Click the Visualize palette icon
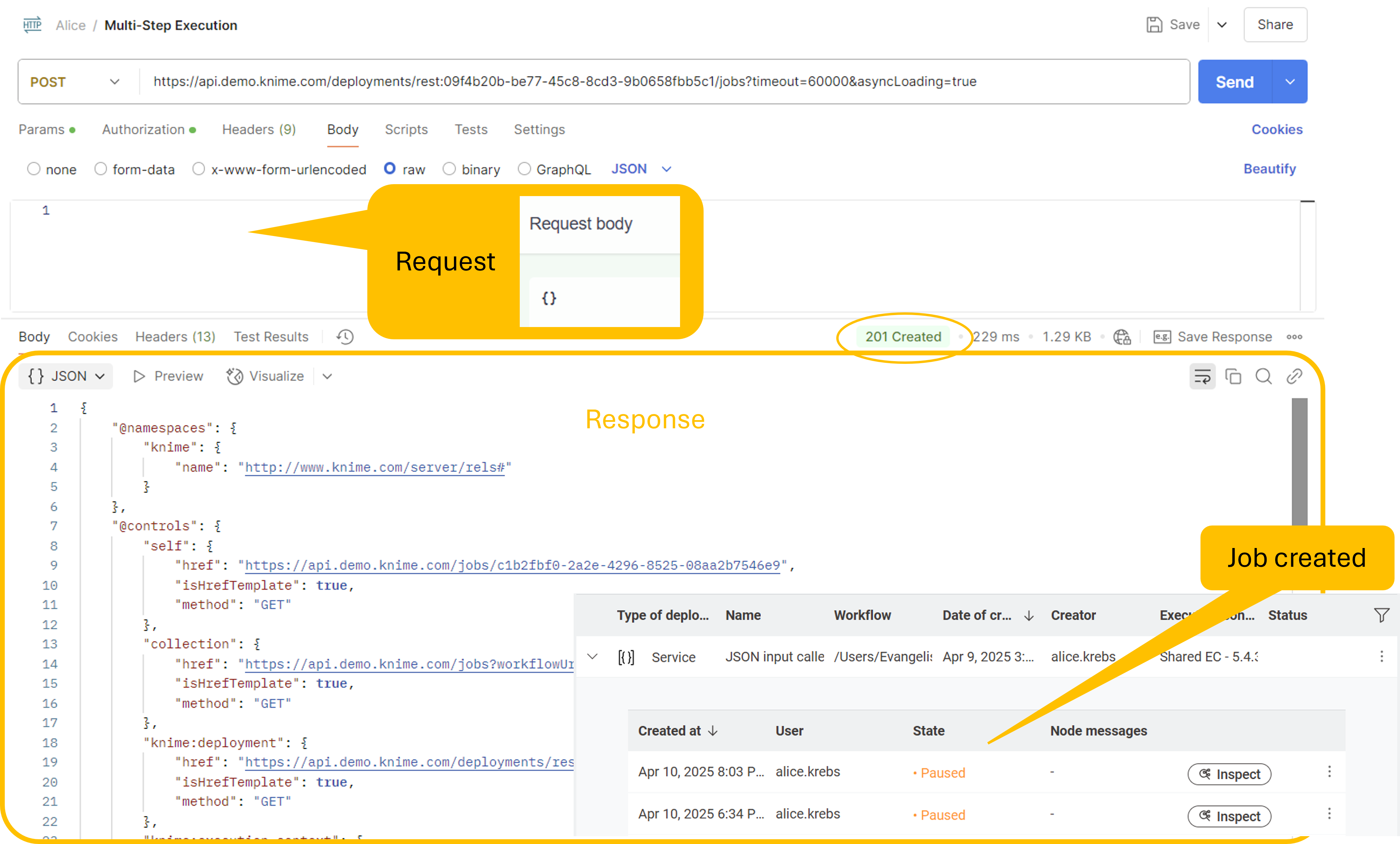1400x844 pixels. click(x=235, y=376)
